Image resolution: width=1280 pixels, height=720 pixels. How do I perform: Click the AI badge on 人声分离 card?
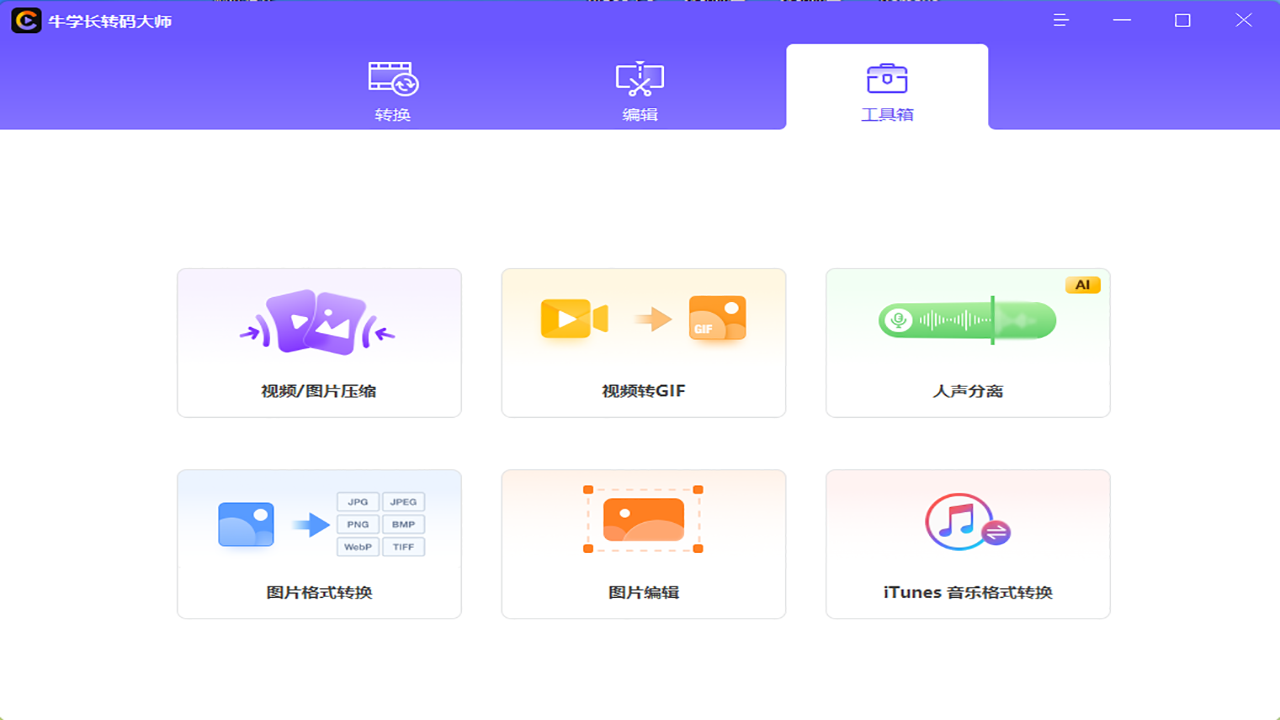tap(1084, 284)
